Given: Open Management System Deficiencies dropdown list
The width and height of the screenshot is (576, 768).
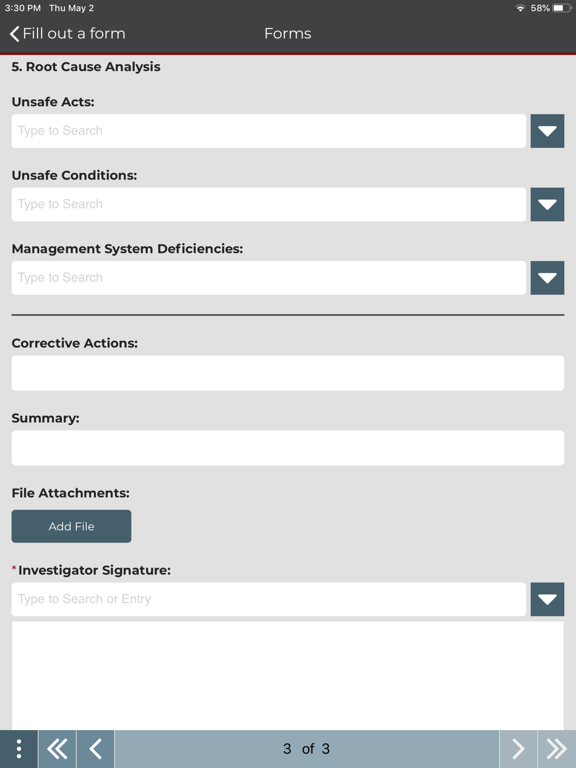Looking at the screenshot, I should (x=547, y=278).
